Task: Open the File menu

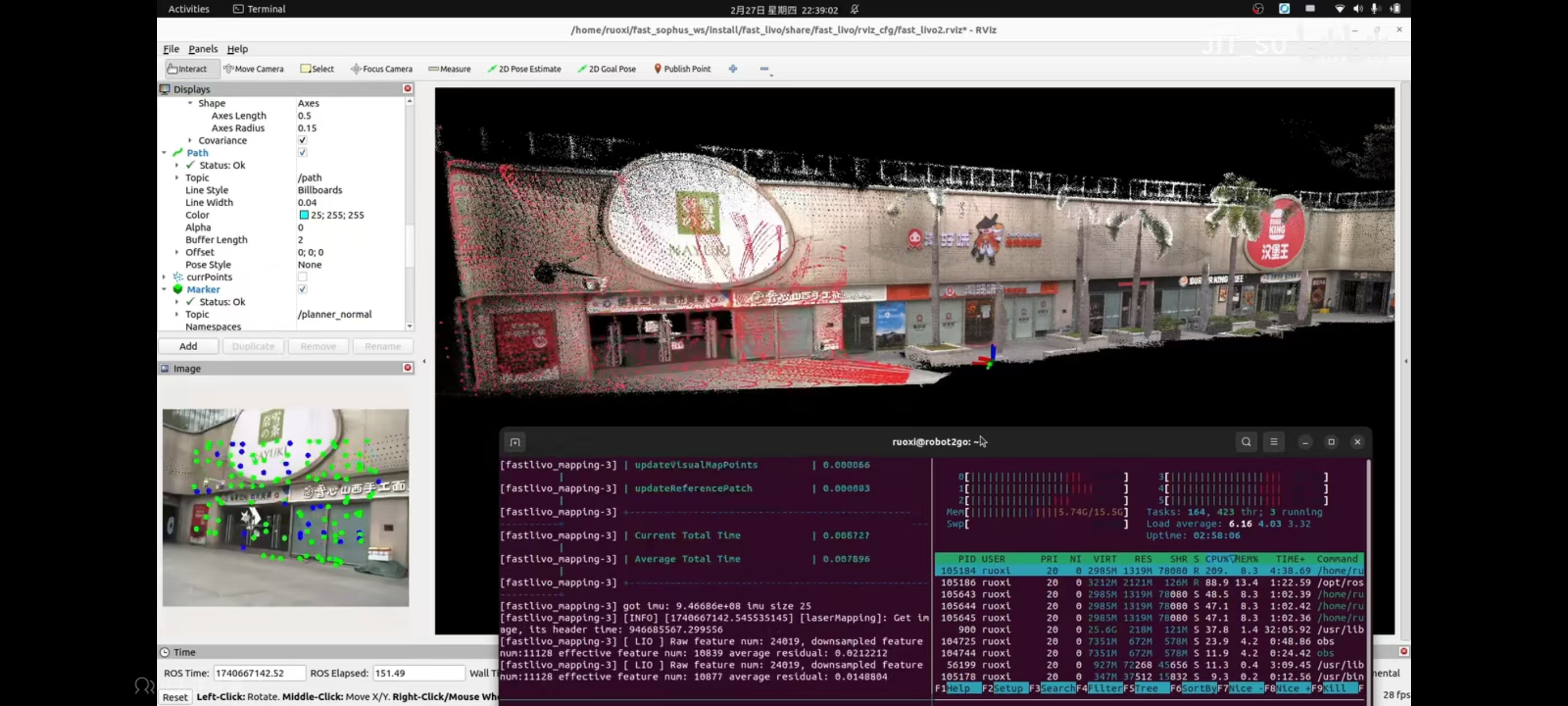Action: pos(171,49)
